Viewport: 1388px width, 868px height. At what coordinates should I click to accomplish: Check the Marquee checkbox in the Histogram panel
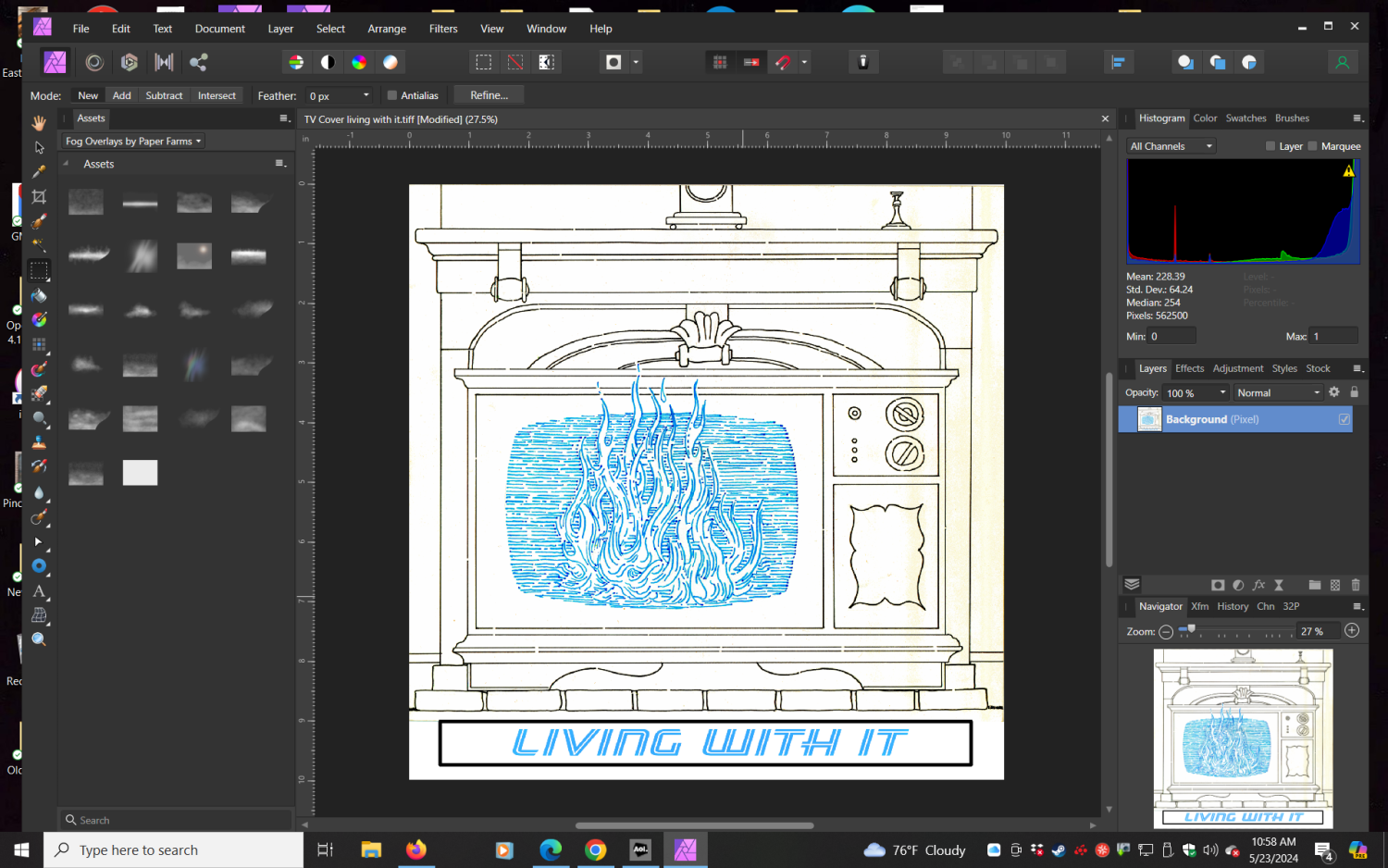1312,145
